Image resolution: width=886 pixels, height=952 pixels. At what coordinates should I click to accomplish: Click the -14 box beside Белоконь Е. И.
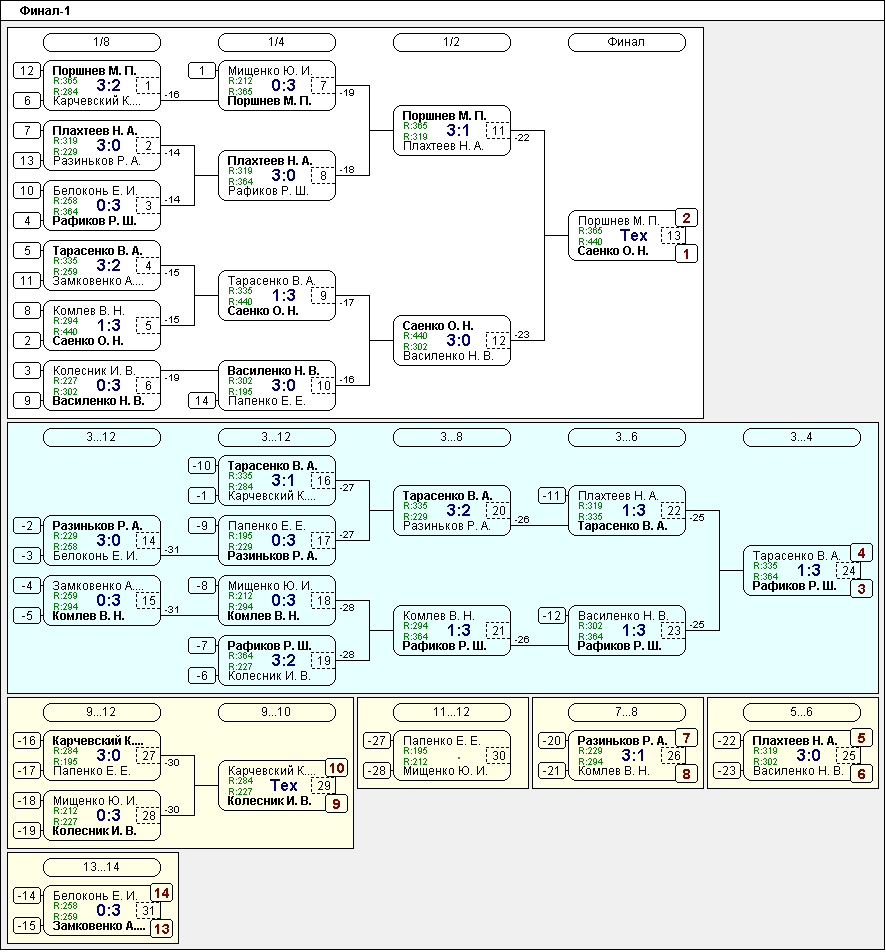point(27,896)
